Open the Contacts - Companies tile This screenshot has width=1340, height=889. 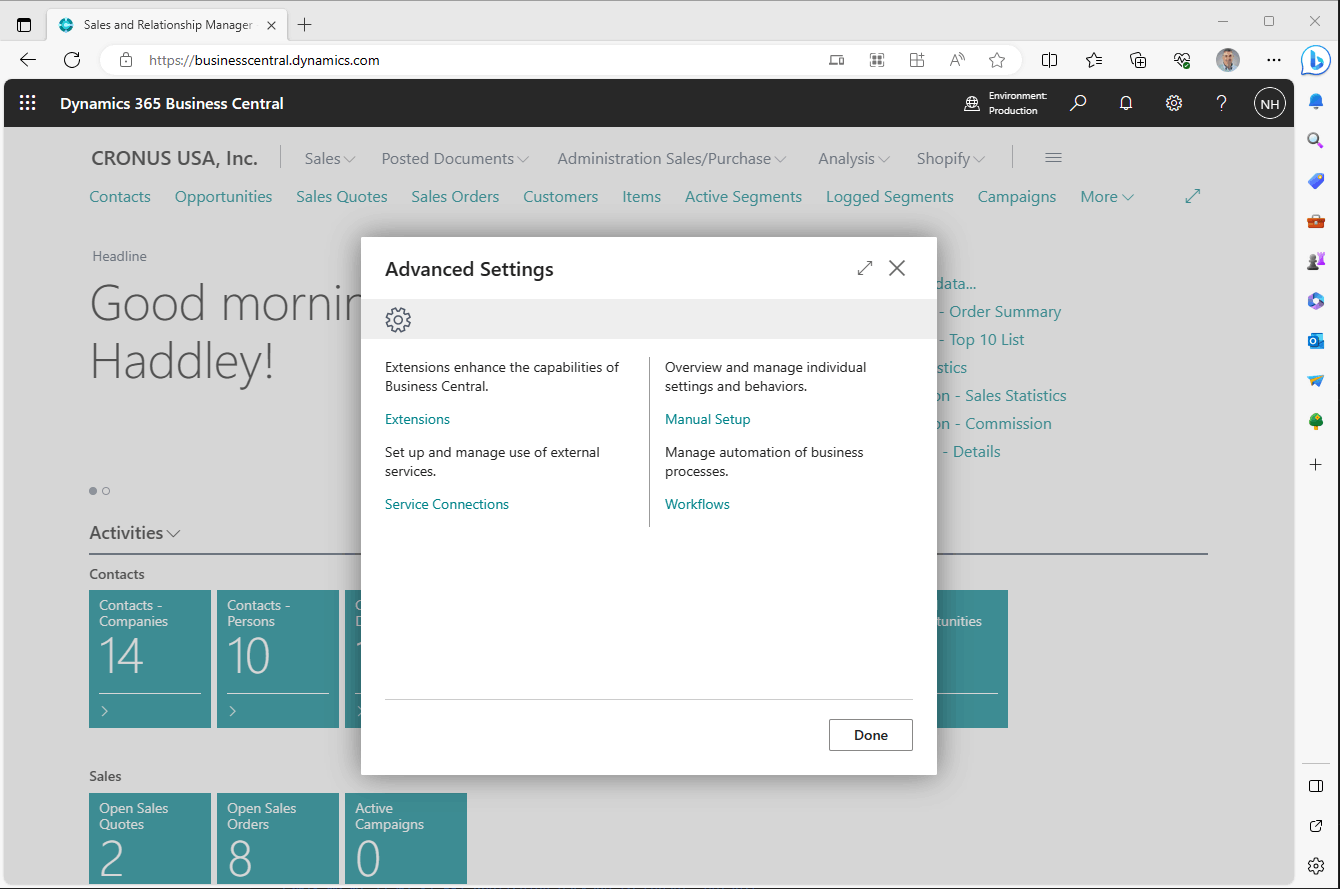click(x=150, y=659)
